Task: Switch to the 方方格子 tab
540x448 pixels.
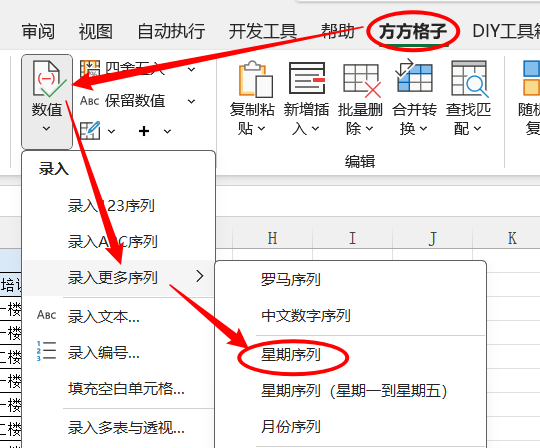Action: [x=413, y=31]
